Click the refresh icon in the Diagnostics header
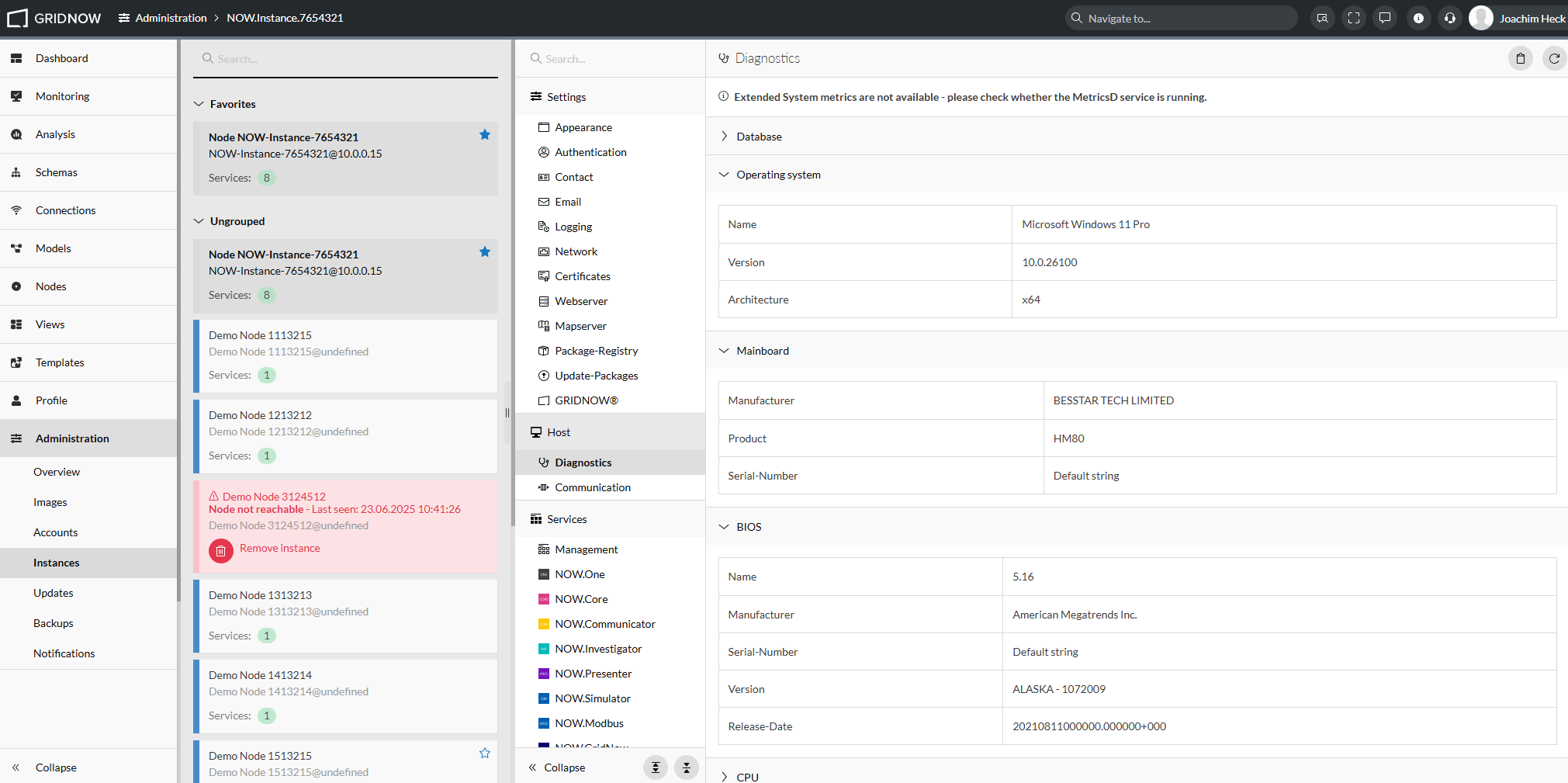The height and width of the screenshot is (783, 1568). pyautogui.click(x=1554, y=58)
